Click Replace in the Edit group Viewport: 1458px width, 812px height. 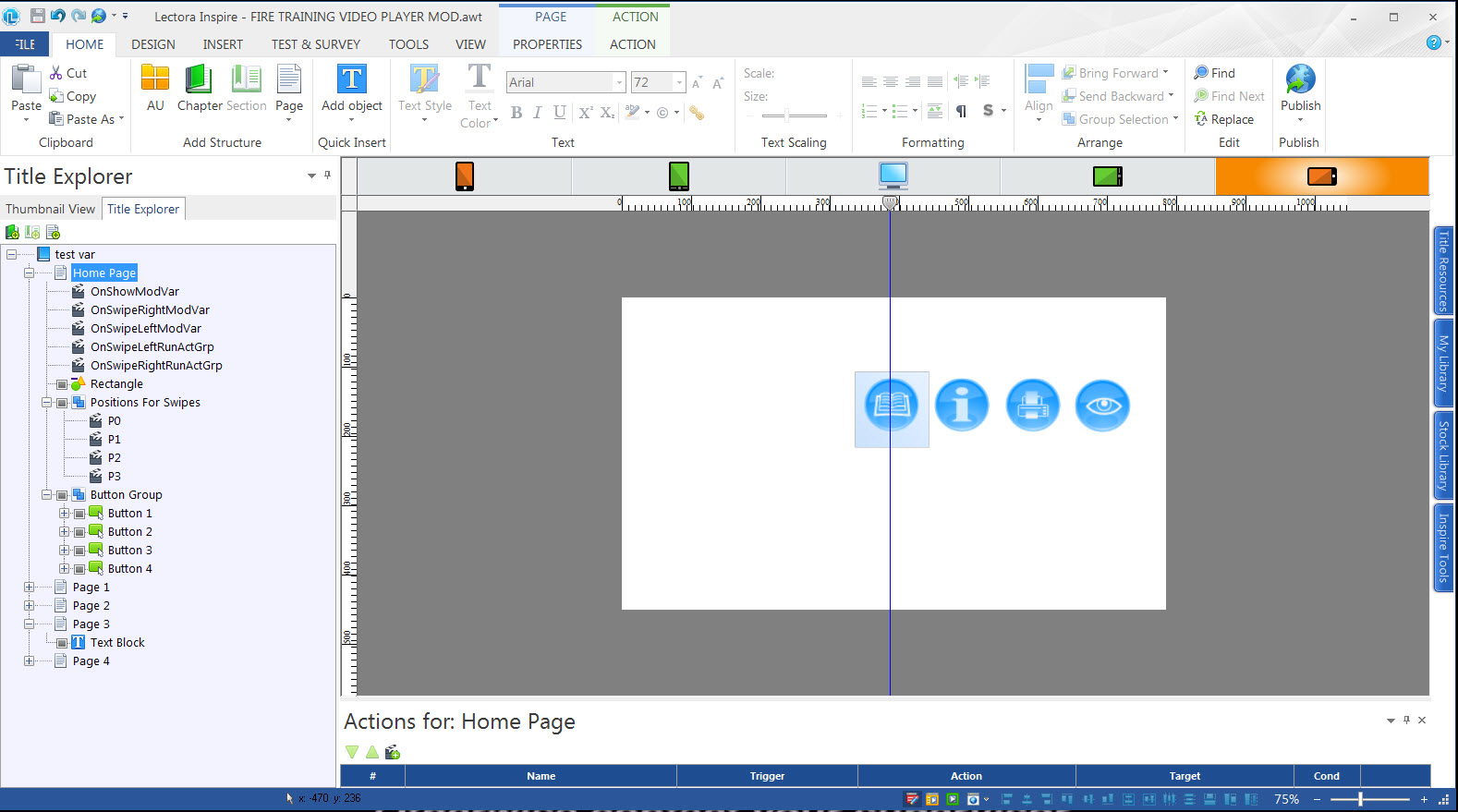tap(1224, 119)
